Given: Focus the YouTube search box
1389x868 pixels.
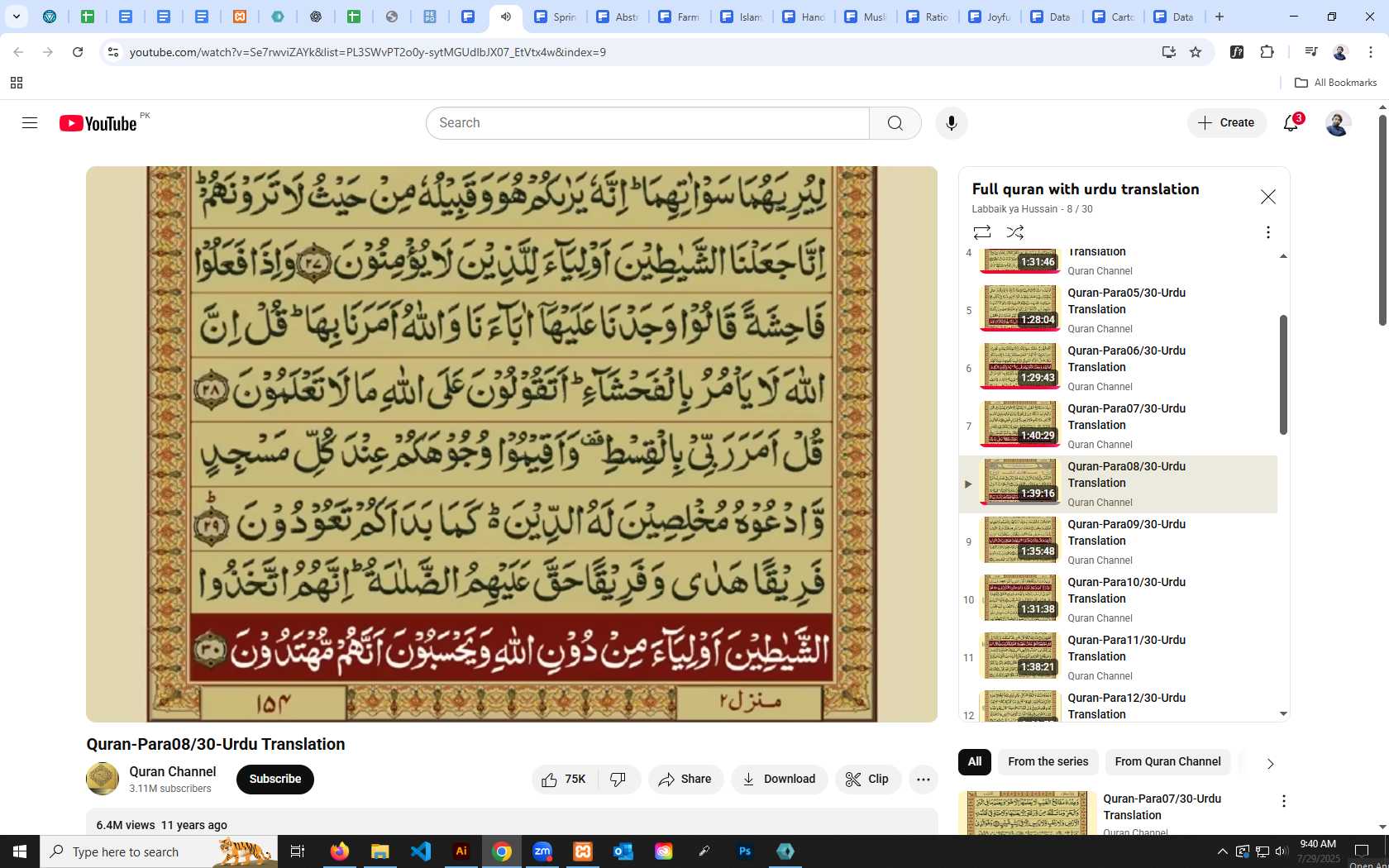Looking at the screenshot, I should pos(647,123).
